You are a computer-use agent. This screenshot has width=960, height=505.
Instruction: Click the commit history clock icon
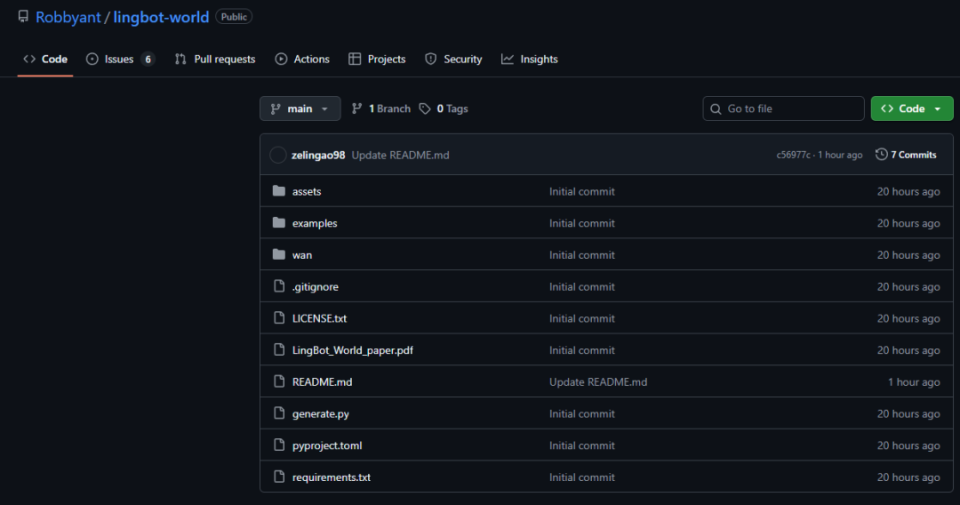[x=881, y=155]
